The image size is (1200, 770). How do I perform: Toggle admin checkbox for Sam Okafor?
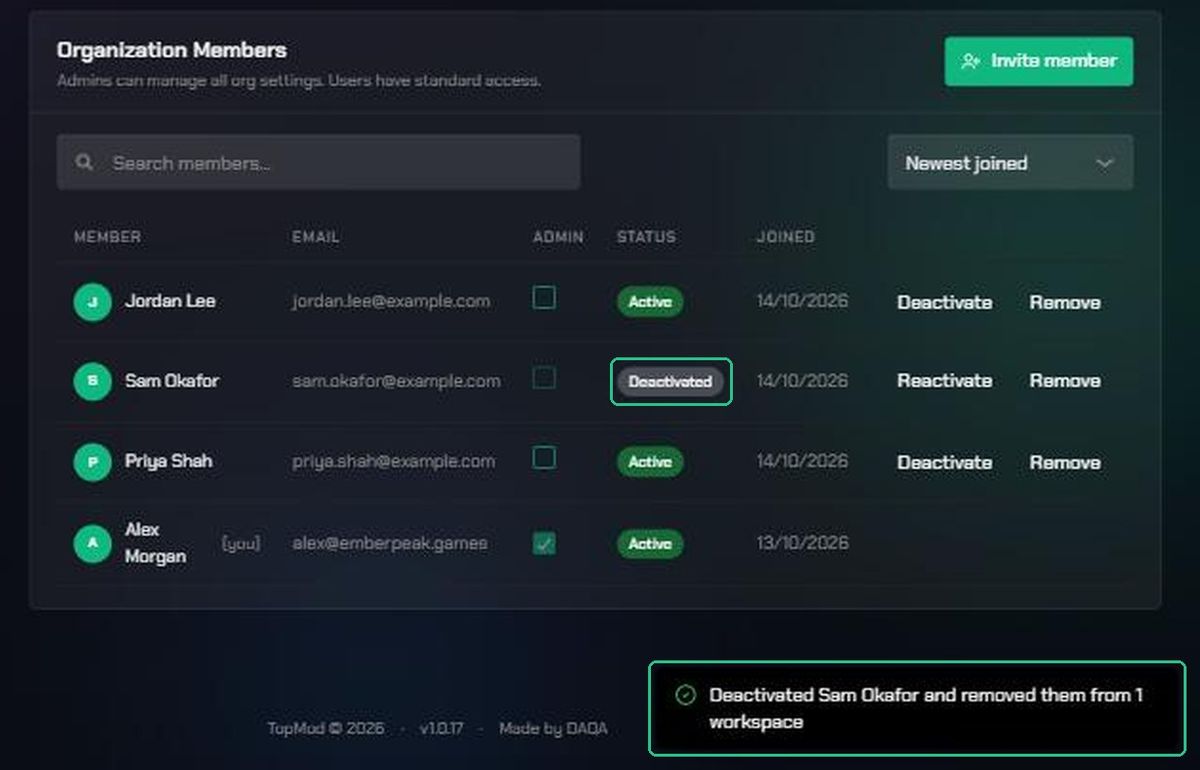[544, 378]
